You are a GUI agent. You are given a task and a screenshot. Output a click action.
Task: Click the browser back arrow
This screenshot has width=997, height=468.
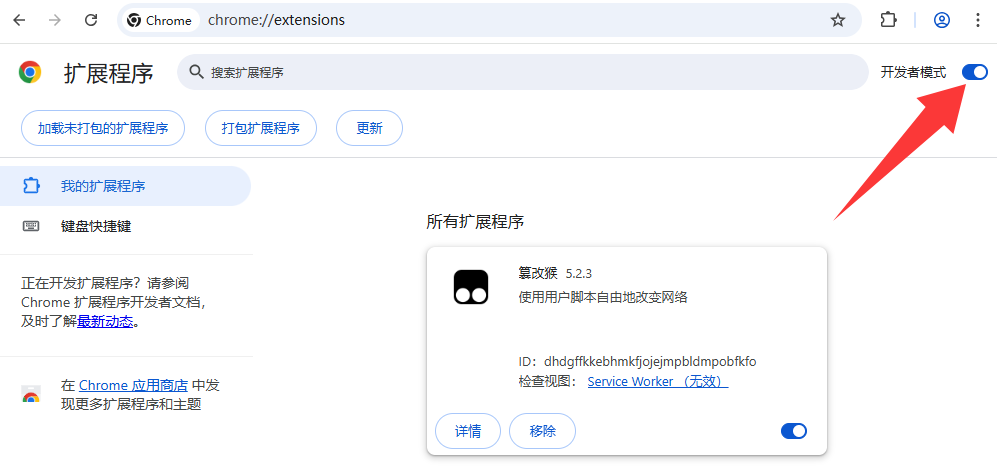click(19, 20)
